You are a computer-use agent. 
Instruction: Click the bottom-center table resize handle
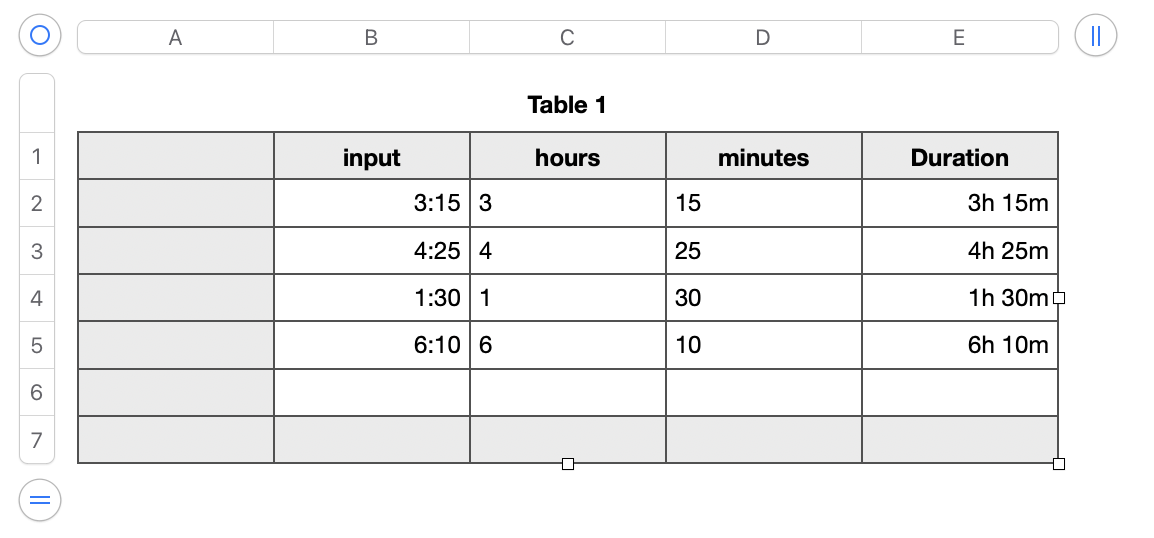[x=567, y=464]
